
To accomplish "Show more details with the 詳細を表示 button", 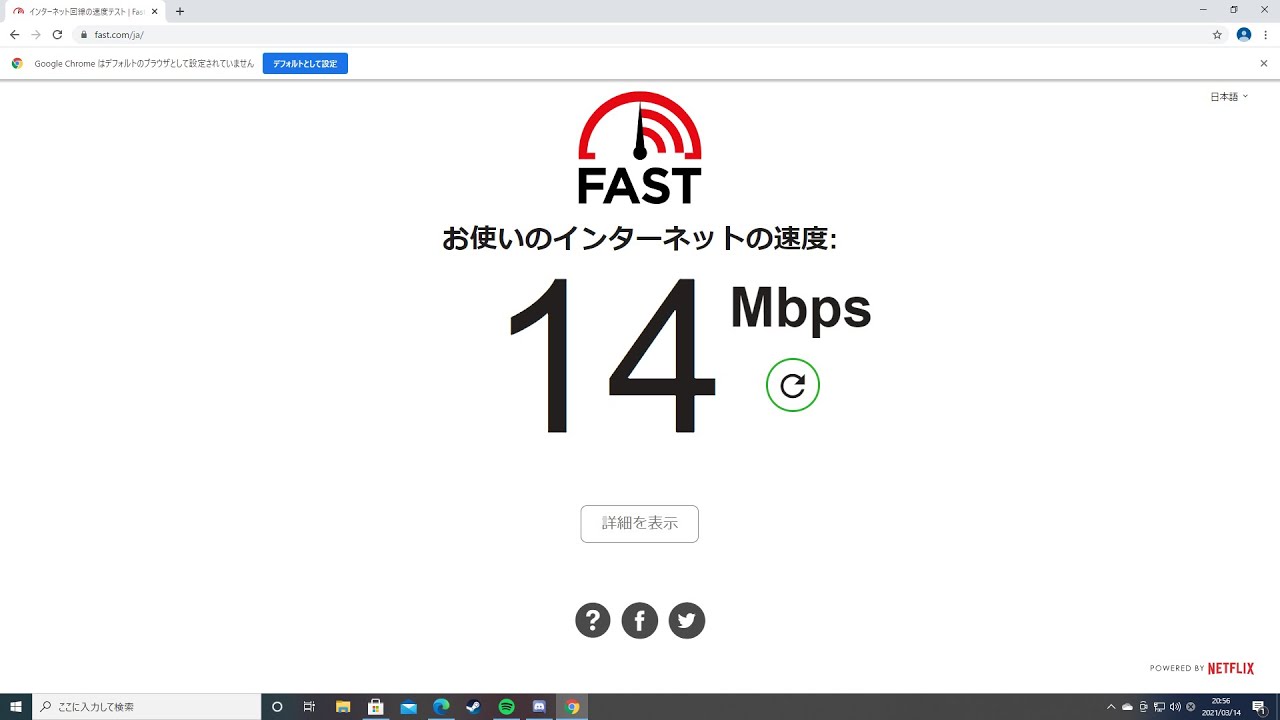I will [x=640, y=524].
